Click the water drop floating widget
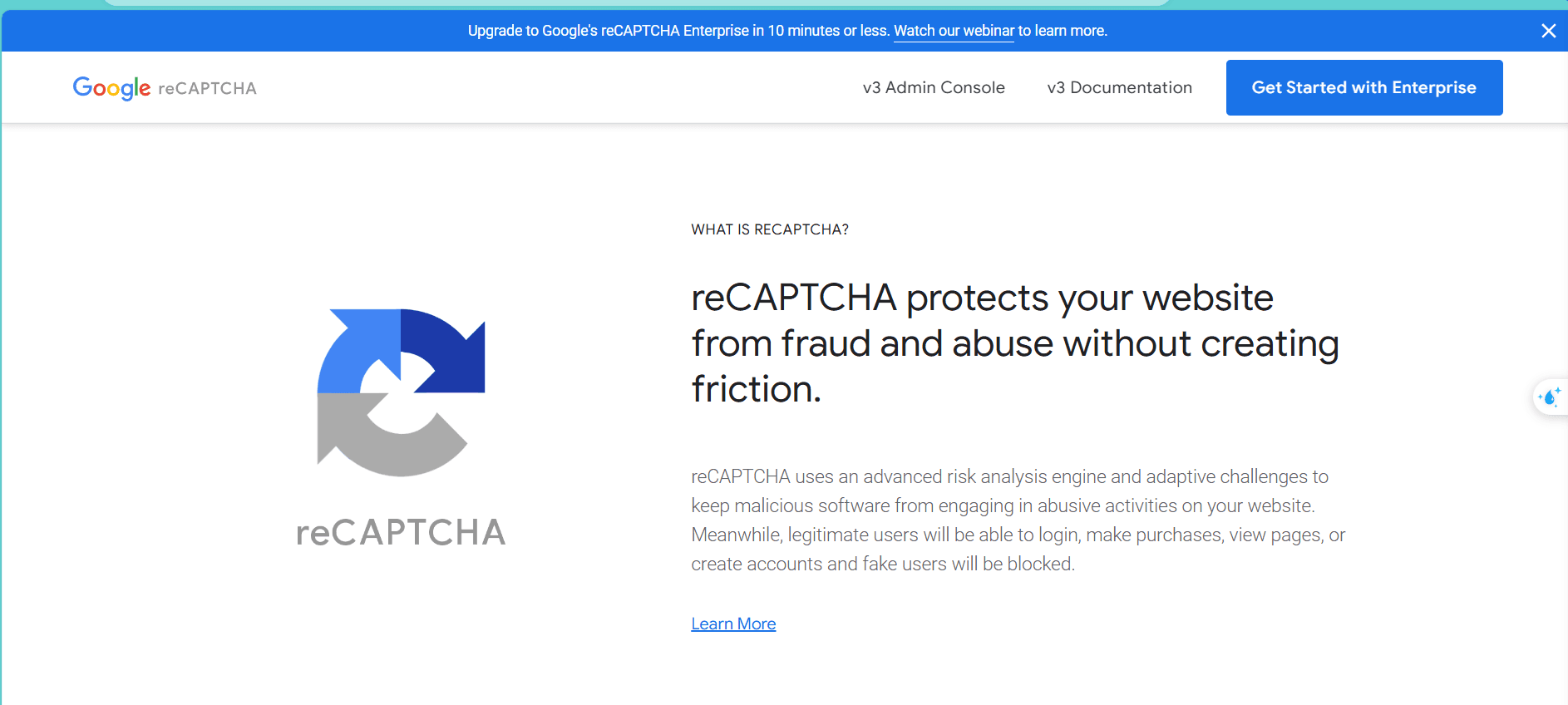The width and height of the screenshot is (1568, 705). click(x=1549, y=397)
